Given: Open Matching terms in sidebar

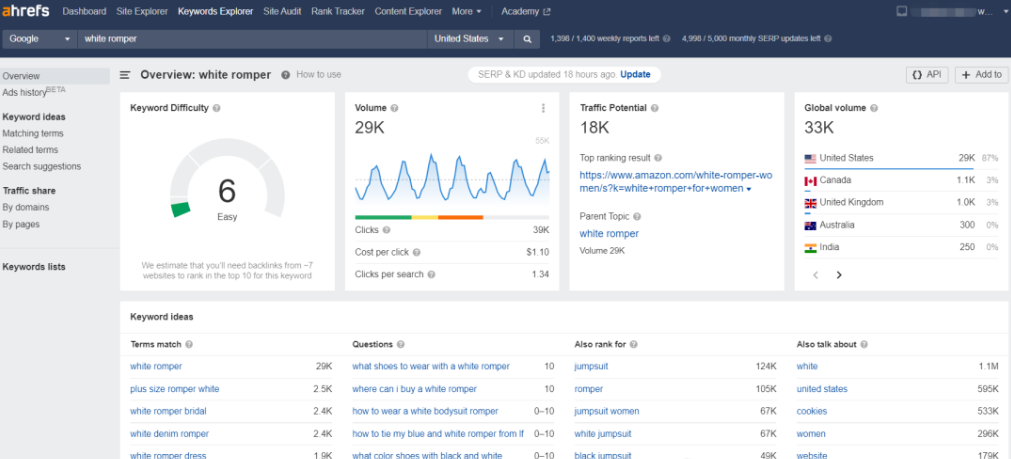Looking at the screenshot, I should point(33,133).
